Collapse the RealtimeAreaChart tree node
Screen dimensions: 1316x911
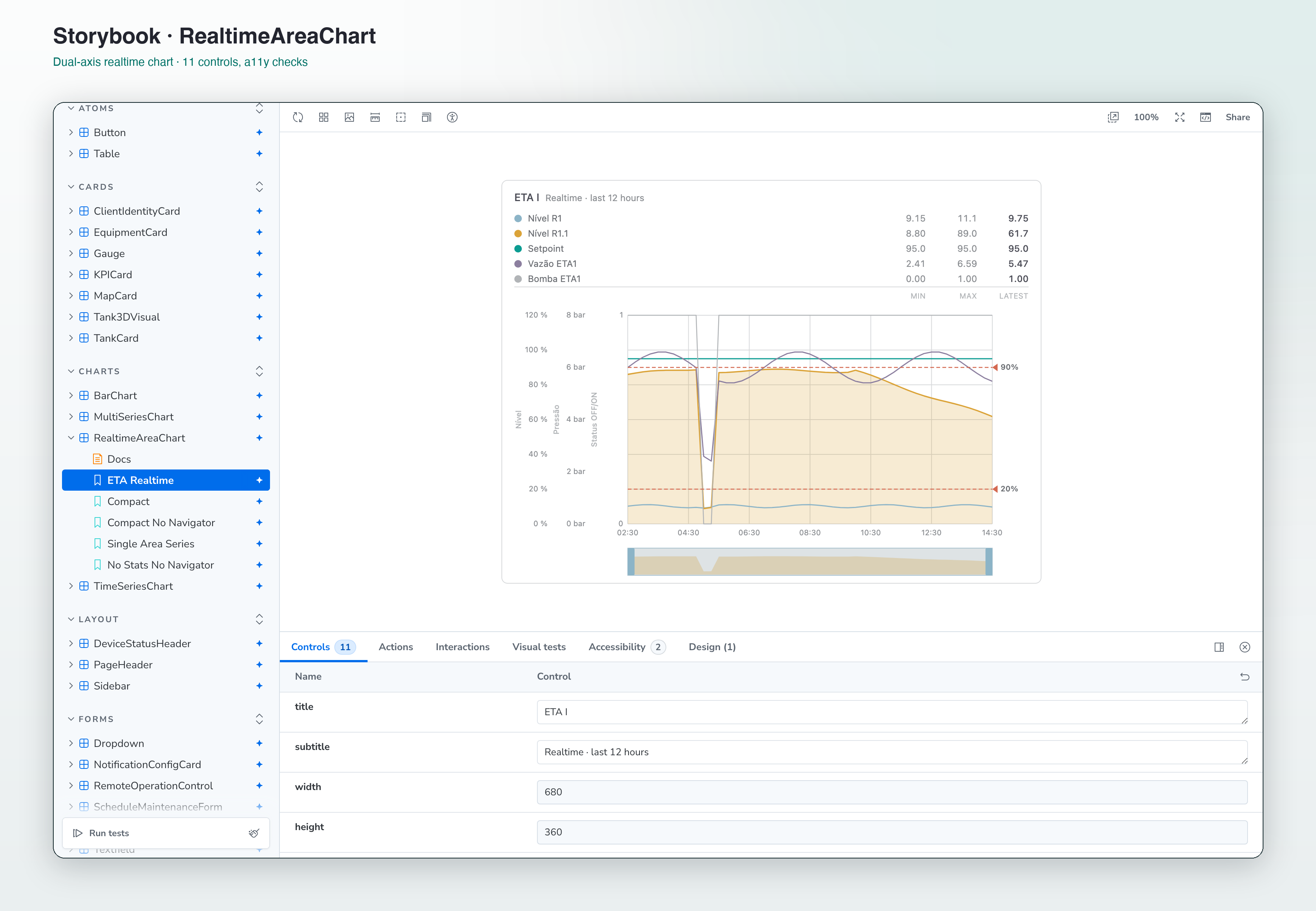click(71, 438)
